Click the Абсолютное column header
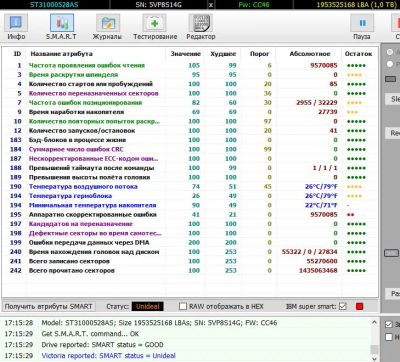Image resolution: width=400 pixels, height=362 pixels. 310,54
